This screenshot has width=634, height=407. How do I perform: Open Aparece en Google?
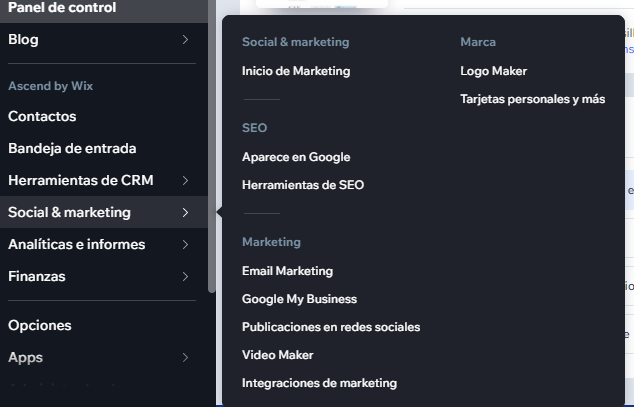[x=296, y=157]
